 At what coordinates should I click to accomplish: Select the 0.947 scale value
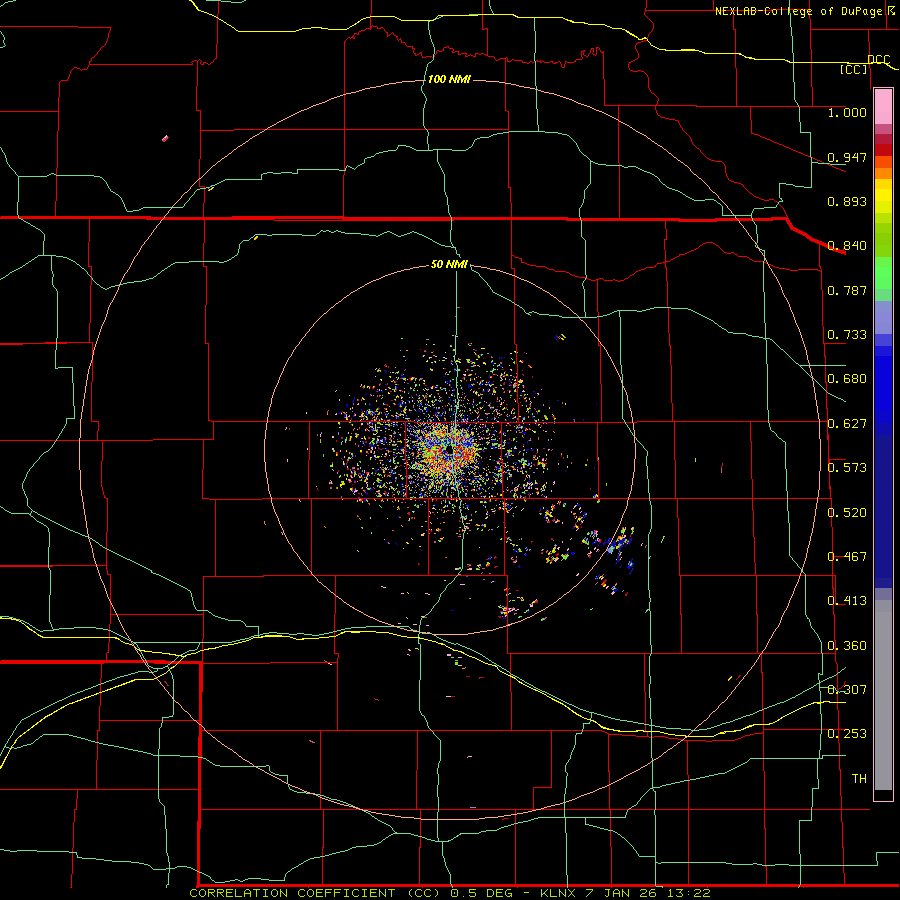[x=847, y=157]
